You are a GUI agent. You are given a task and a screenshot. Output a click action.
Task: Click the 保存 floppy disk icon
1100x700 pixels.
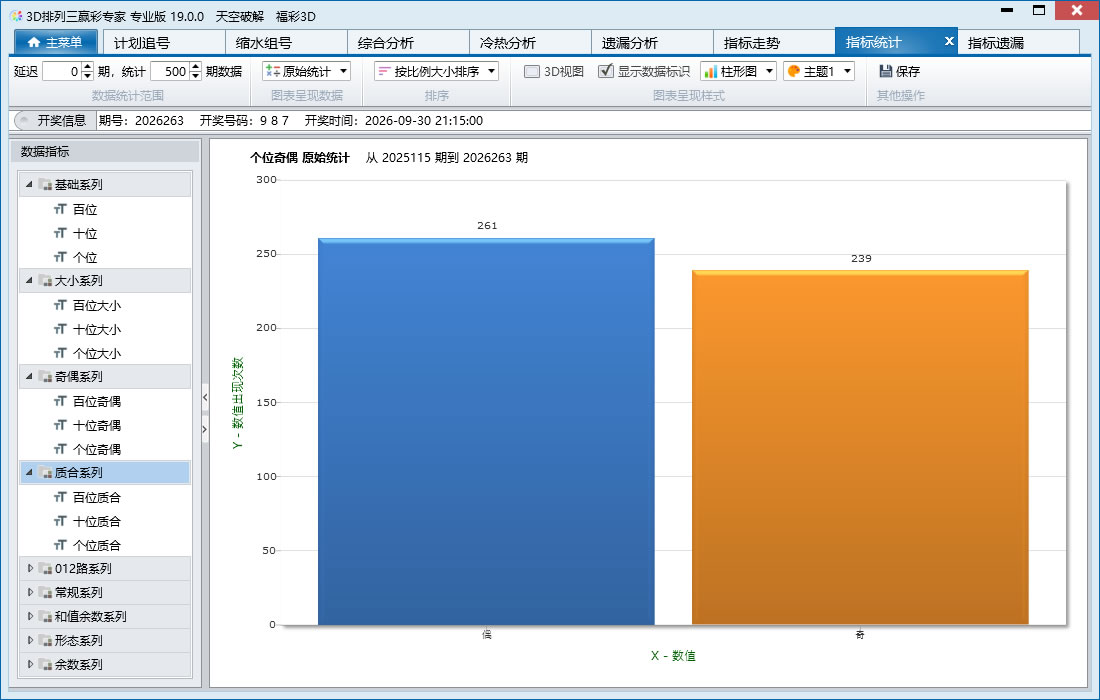coord(885,71)
